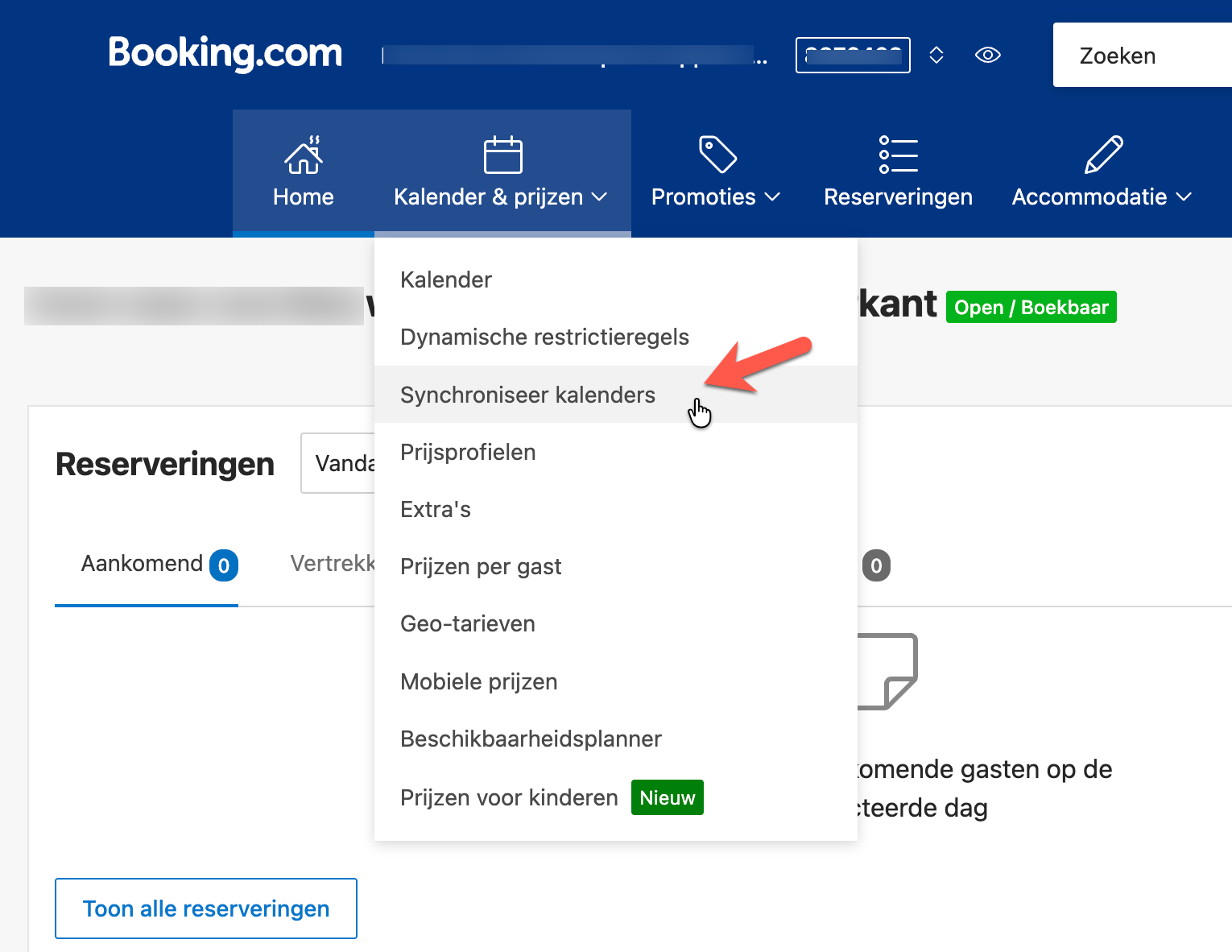This screenshot has width=1232, height=952.
Task: Click the price tag Promoties icon
Action: [717, 154]
